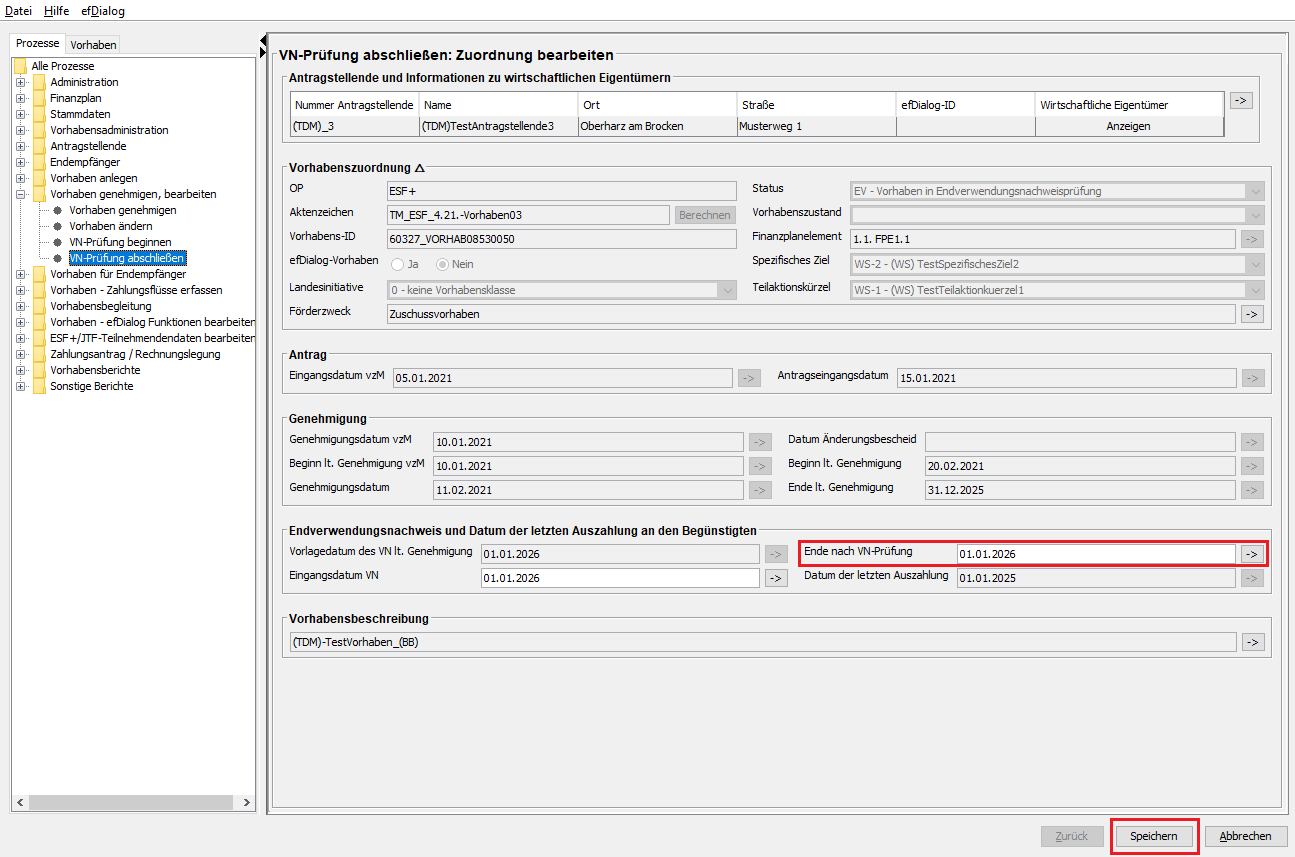The height and width of the screenshot is (857, 1295).
Task: Expand the Stammdaten tree node
Action: [x=20, y=114]
